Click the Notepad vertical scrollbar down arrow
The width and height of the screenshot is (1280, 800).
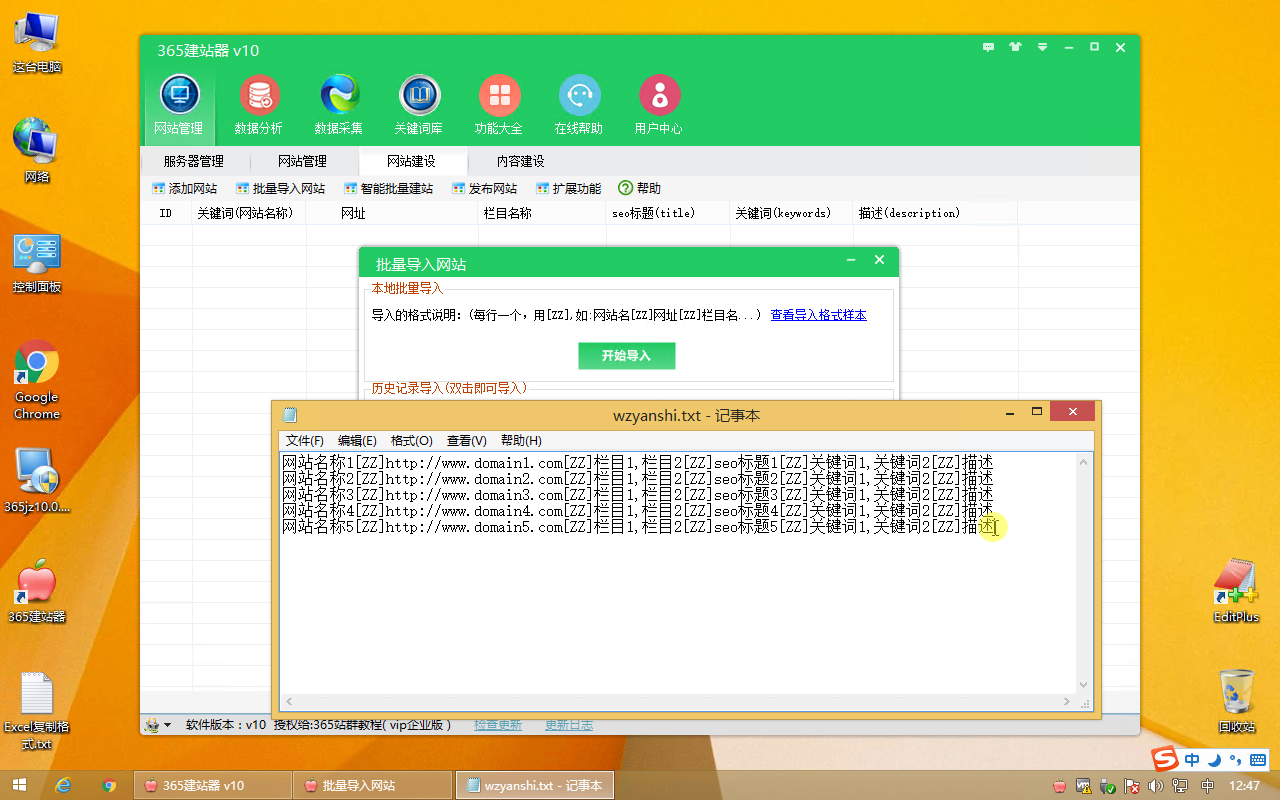click(1084, 686)
